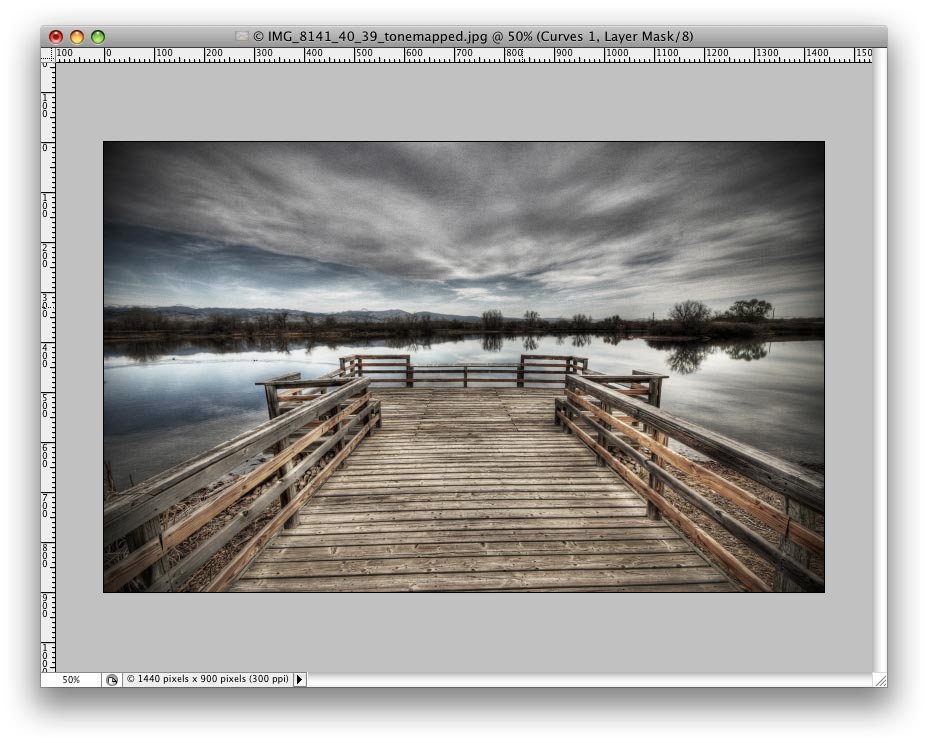
Task: Click the green zoom window button
Action: (x=98, y=37)
